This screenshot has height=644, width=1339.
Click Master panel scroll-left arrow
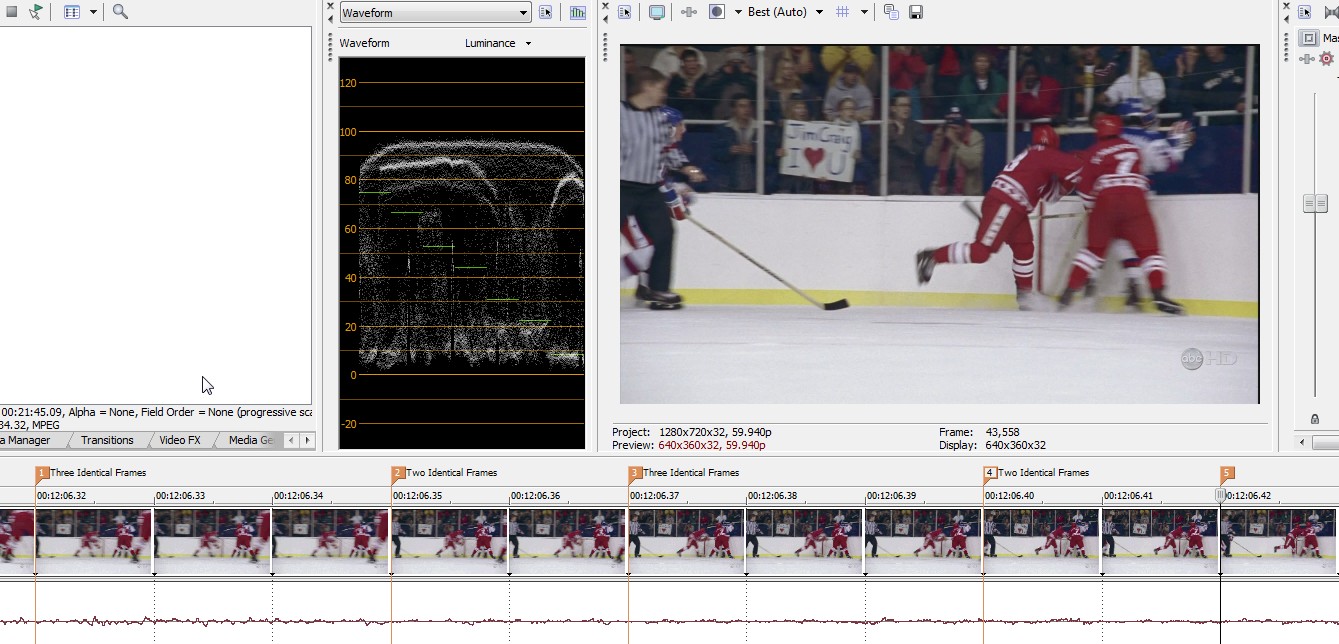tap(1303, 441)
